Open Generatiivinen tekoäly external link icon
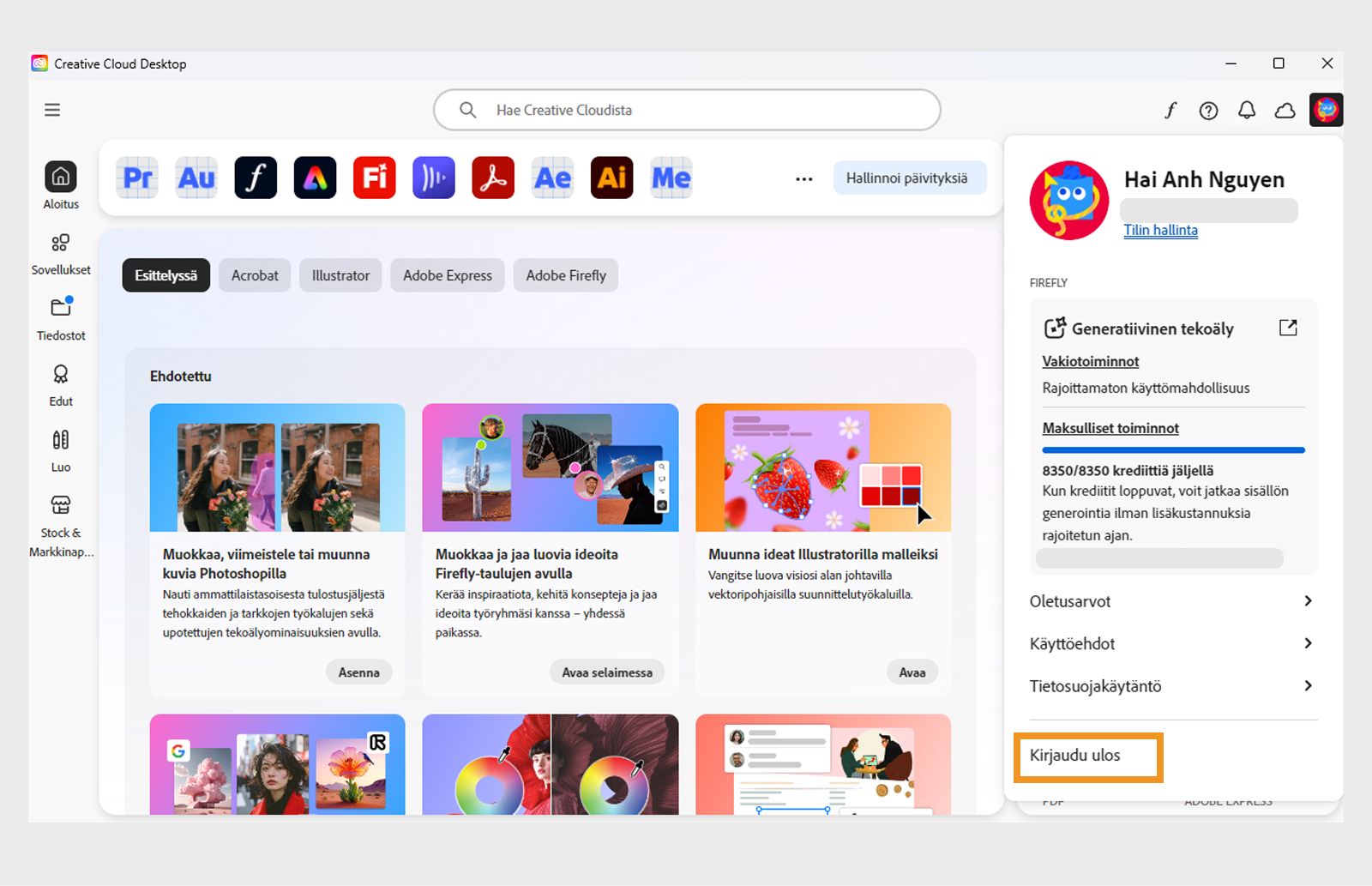 click(1288, 328)
